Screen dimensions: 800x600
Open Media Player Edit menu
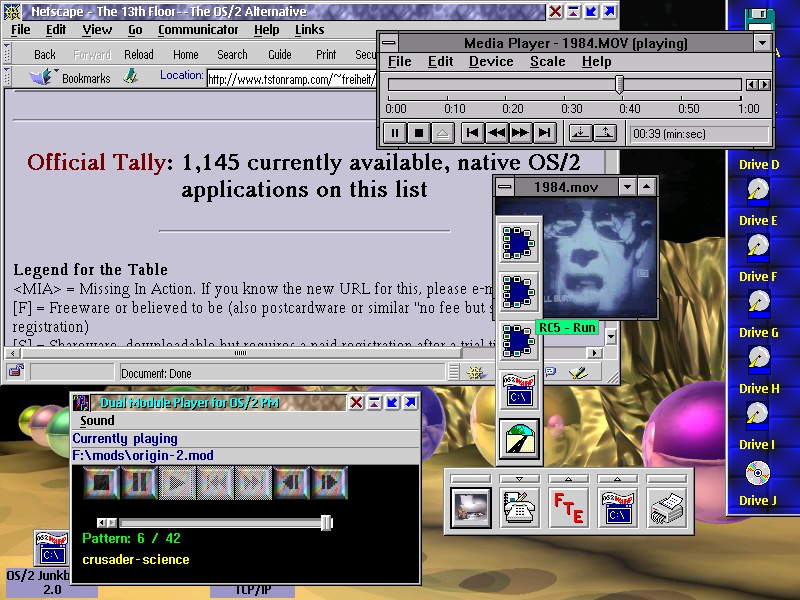440,62
